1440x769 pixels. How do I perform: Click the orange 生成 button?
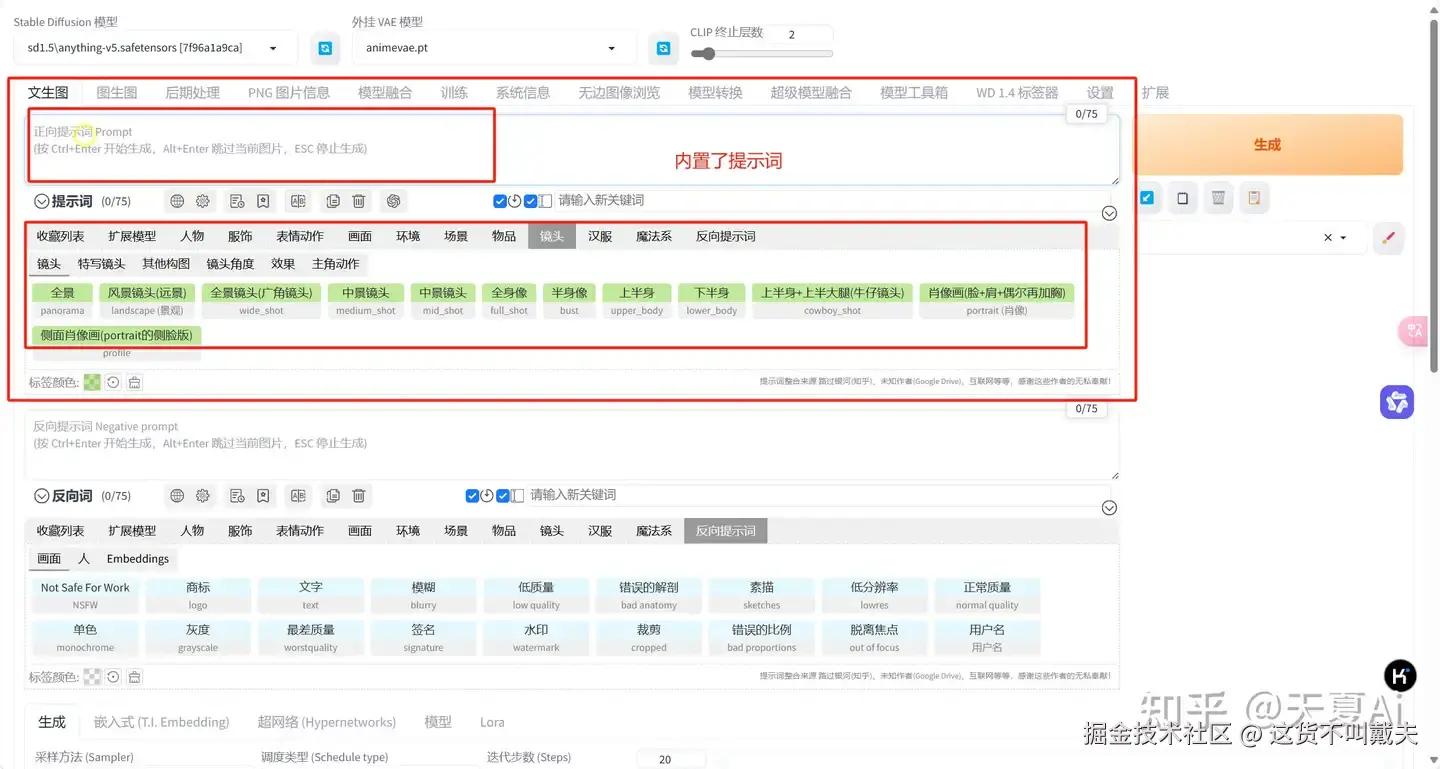tap(1267, 144)
